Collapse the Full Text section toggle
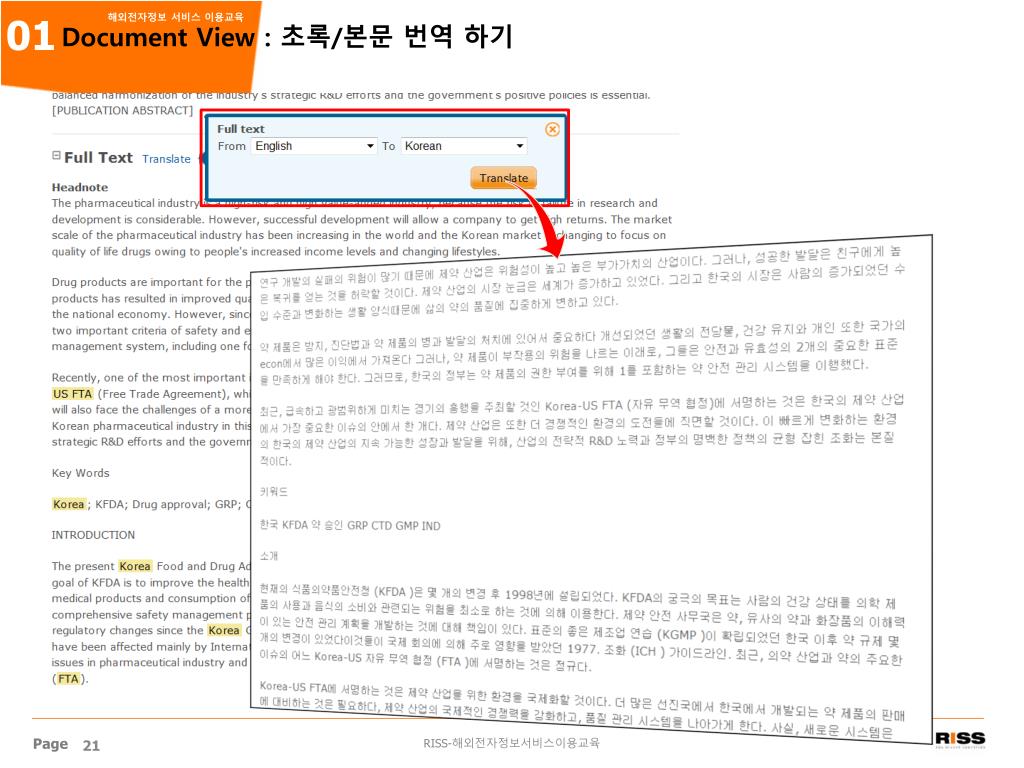This screenshot has width=1024, height=768. [56, 155]
